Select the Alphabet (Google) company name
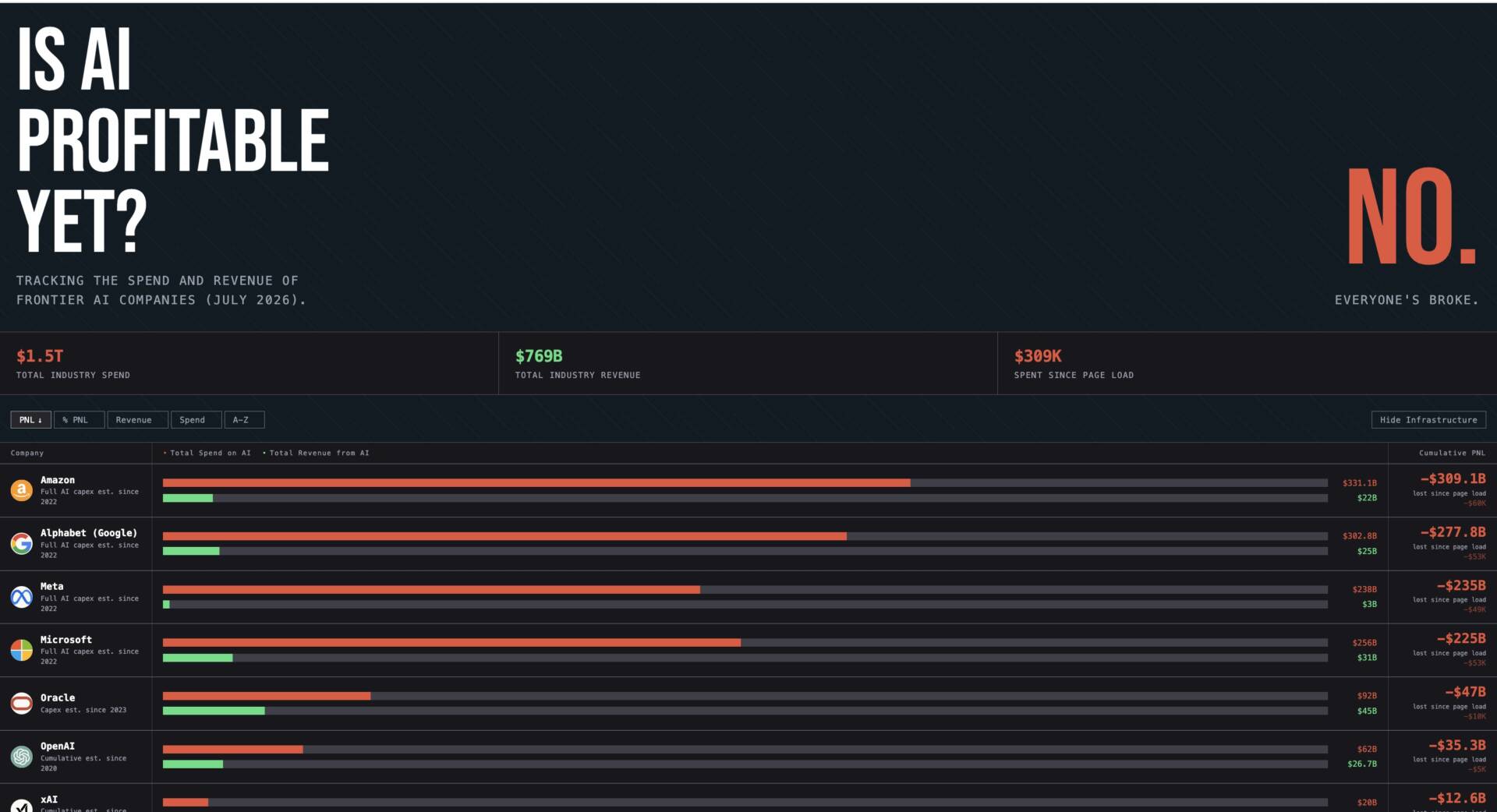 [89, 533]
